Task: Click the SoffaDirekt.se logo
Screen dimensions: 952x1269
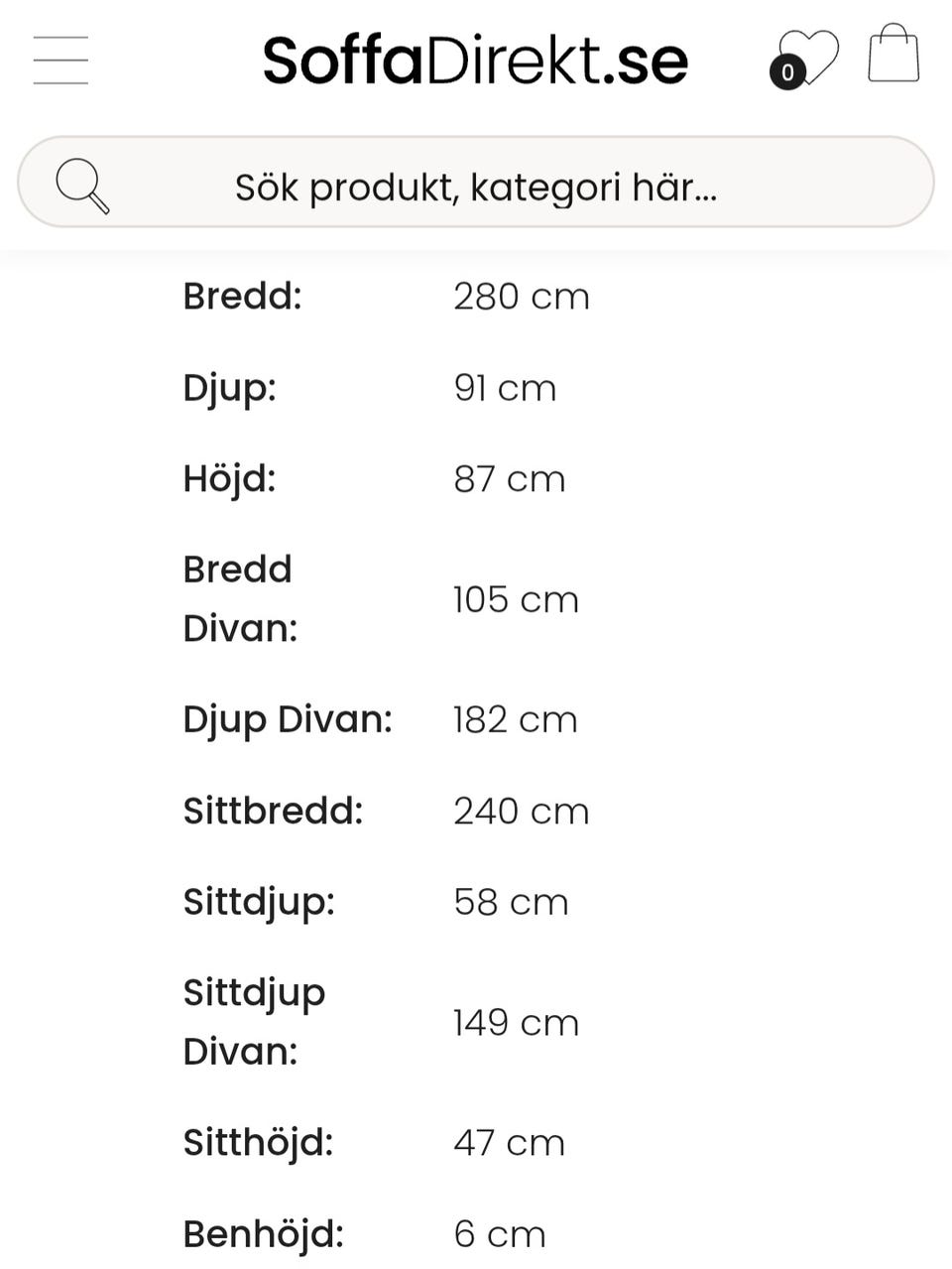Action: (475, 61)
